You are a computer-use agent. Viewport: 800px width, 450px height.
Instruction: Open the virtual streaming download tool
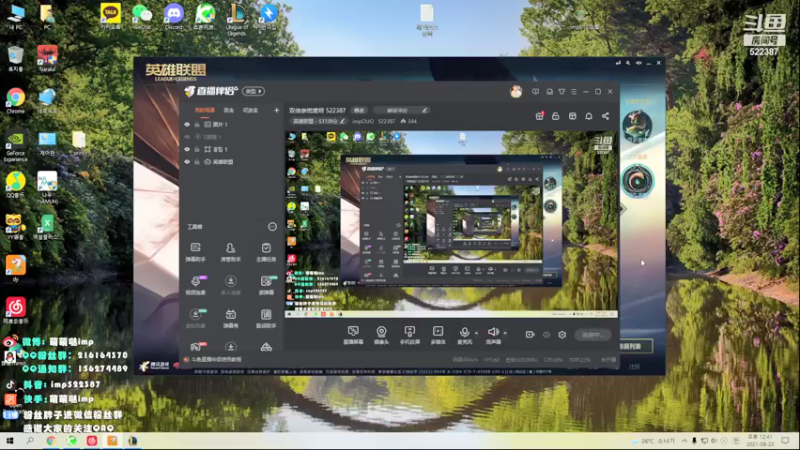[x=195, y=318]
